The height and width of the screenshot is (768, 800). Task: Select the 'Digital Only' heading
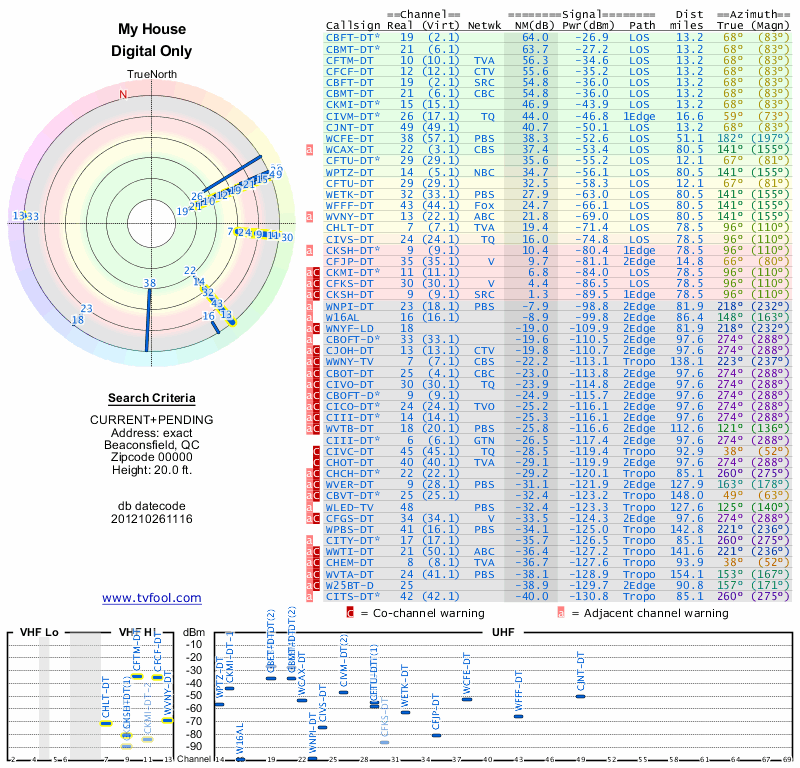click(152, 51)
